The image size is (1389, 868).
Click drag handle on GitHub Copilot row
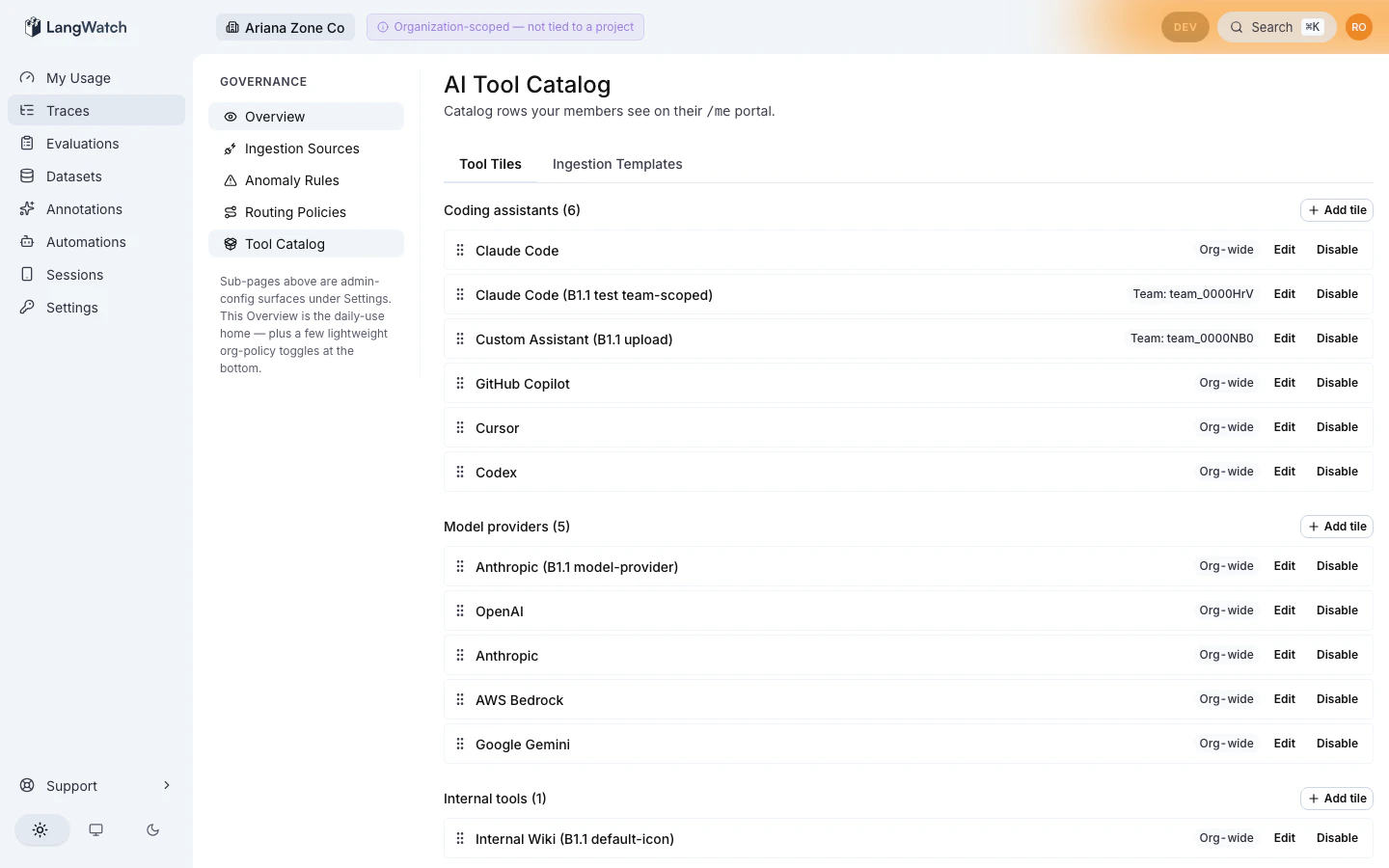click(460, 383)
